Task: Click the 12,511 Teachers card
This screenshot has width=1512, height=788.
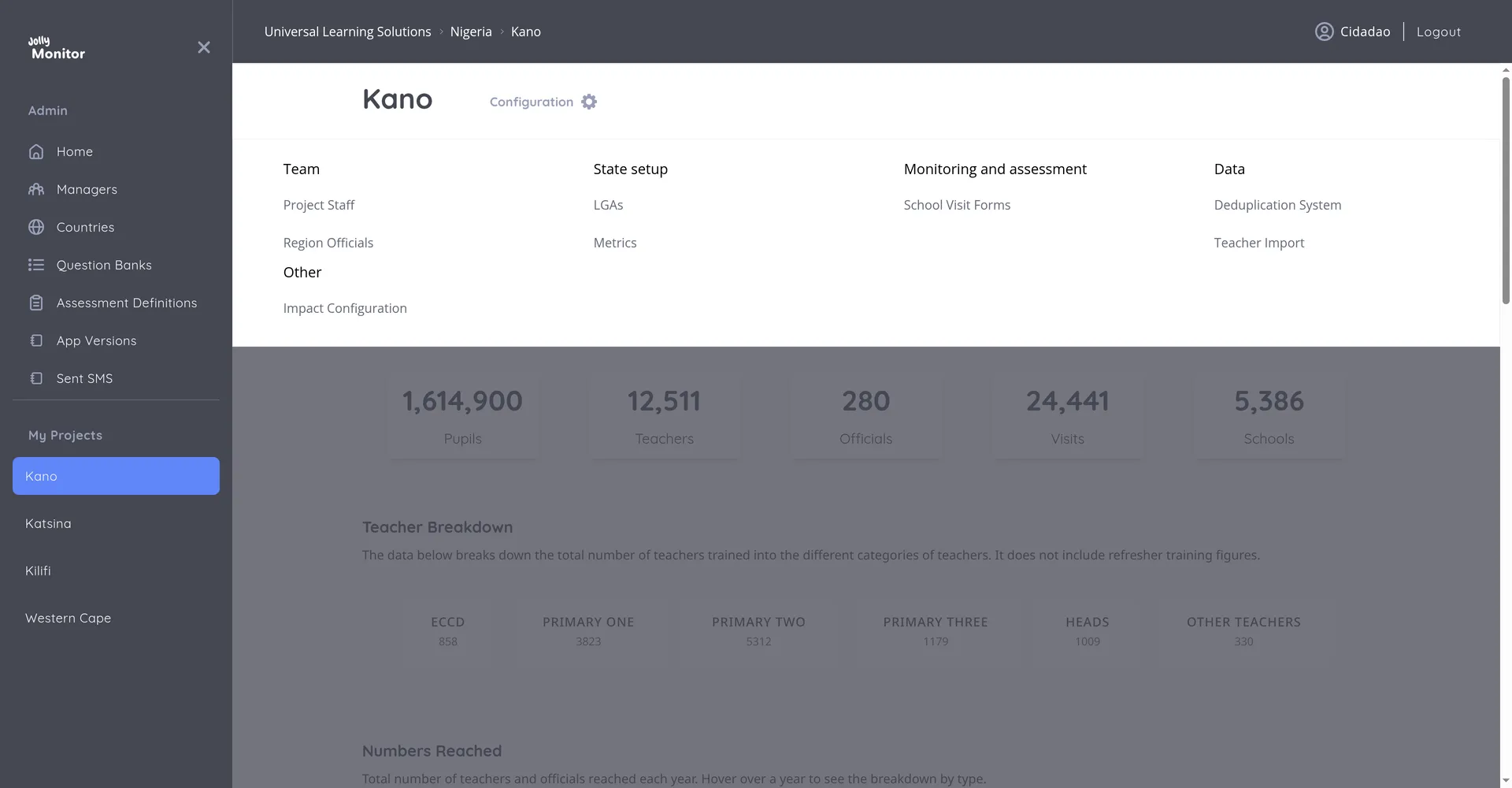Action: [x=665, y=417]
